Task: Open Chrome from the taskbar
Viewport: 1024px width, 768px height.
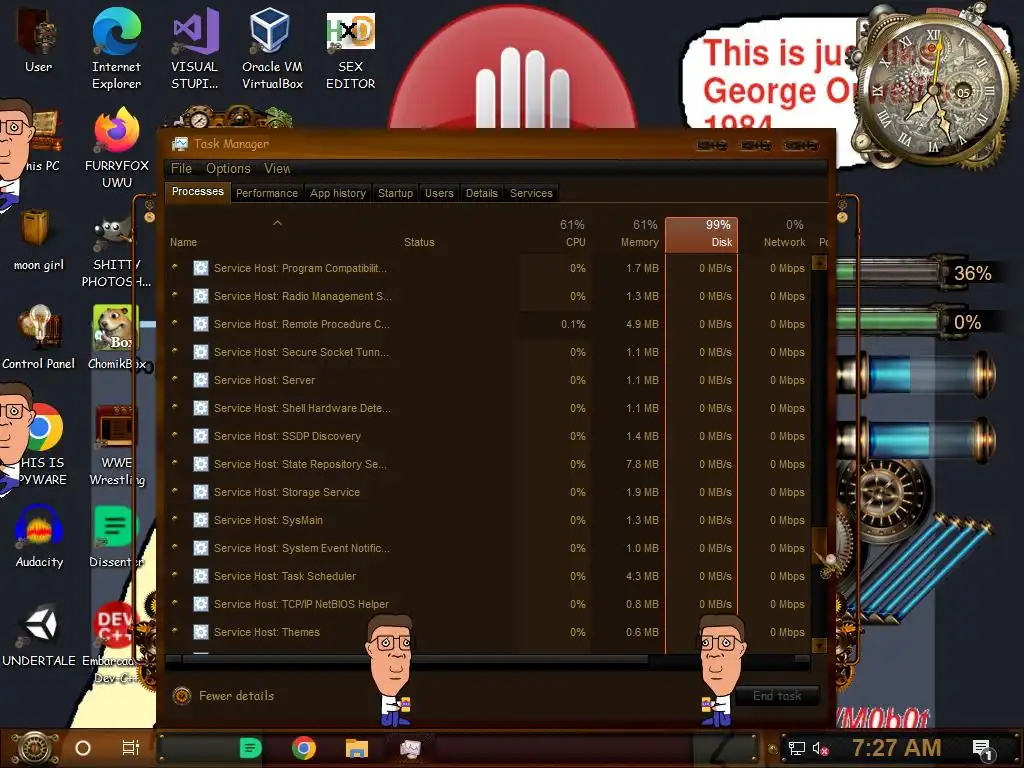Action: pyautogui.click(x=304, y=748)
